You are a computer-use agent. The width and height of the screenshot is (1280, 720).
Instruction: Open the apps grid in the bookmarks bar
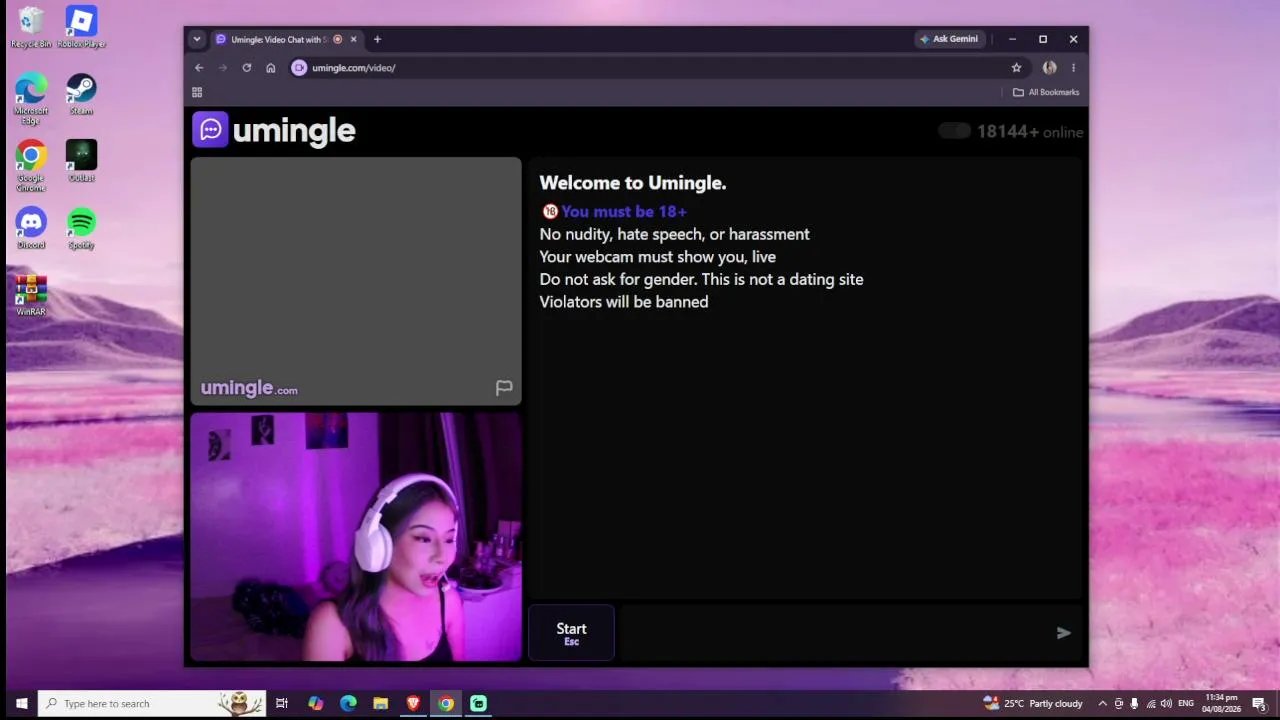click(x=197, y=92)
